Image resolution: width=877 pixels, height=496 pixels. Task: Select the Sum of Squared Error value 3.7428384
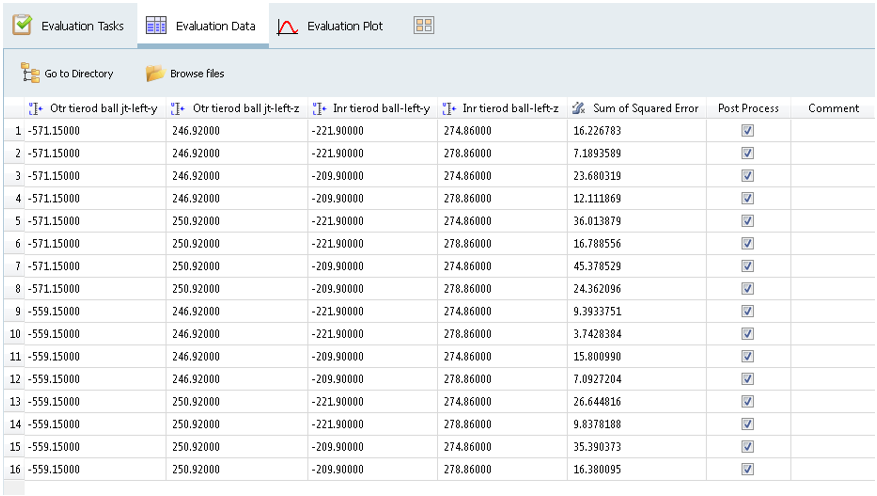pyautogui.click(x=598, y=334)
